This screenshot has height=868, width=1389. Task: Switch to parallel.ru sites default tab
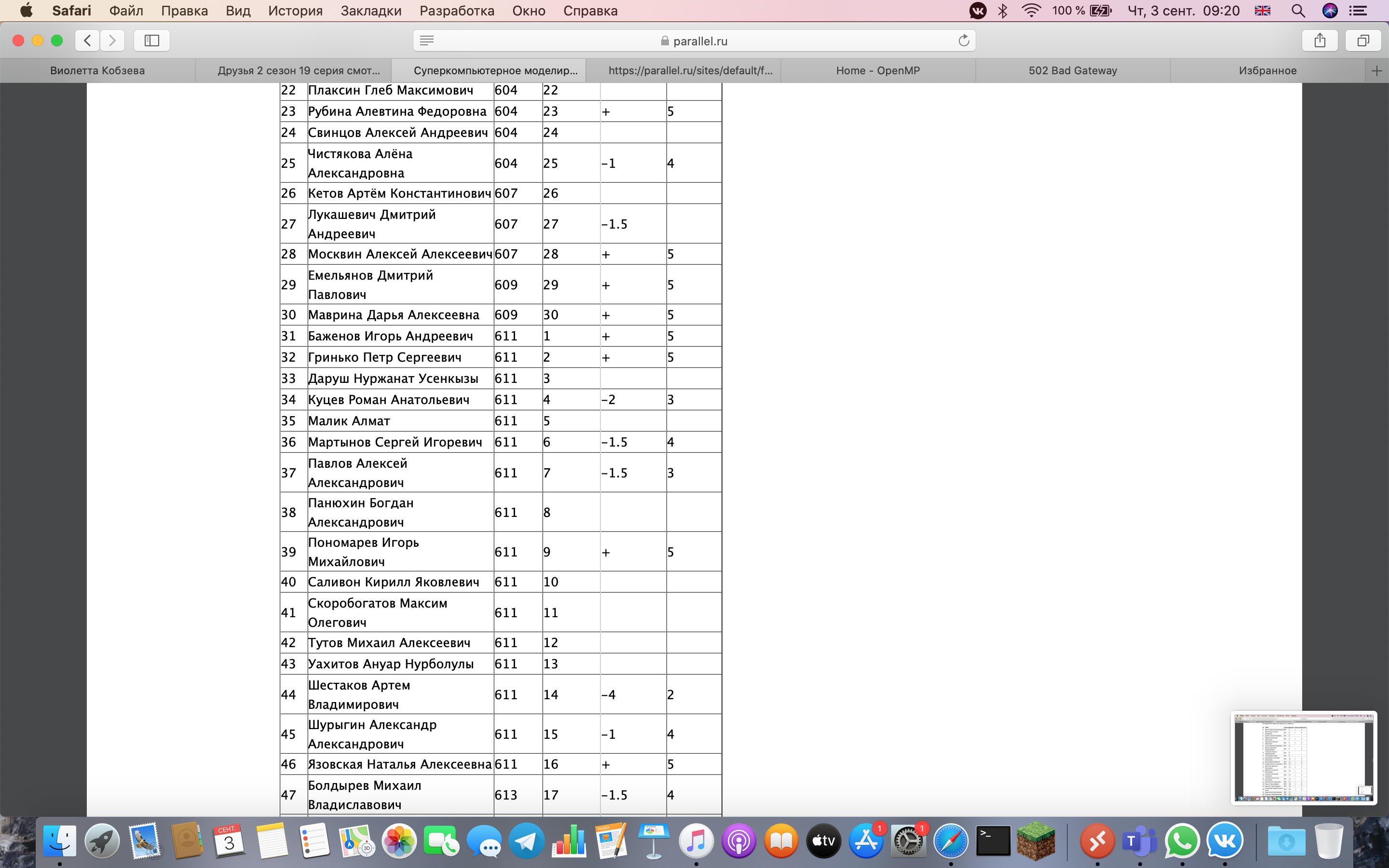[x=683, y=70]
